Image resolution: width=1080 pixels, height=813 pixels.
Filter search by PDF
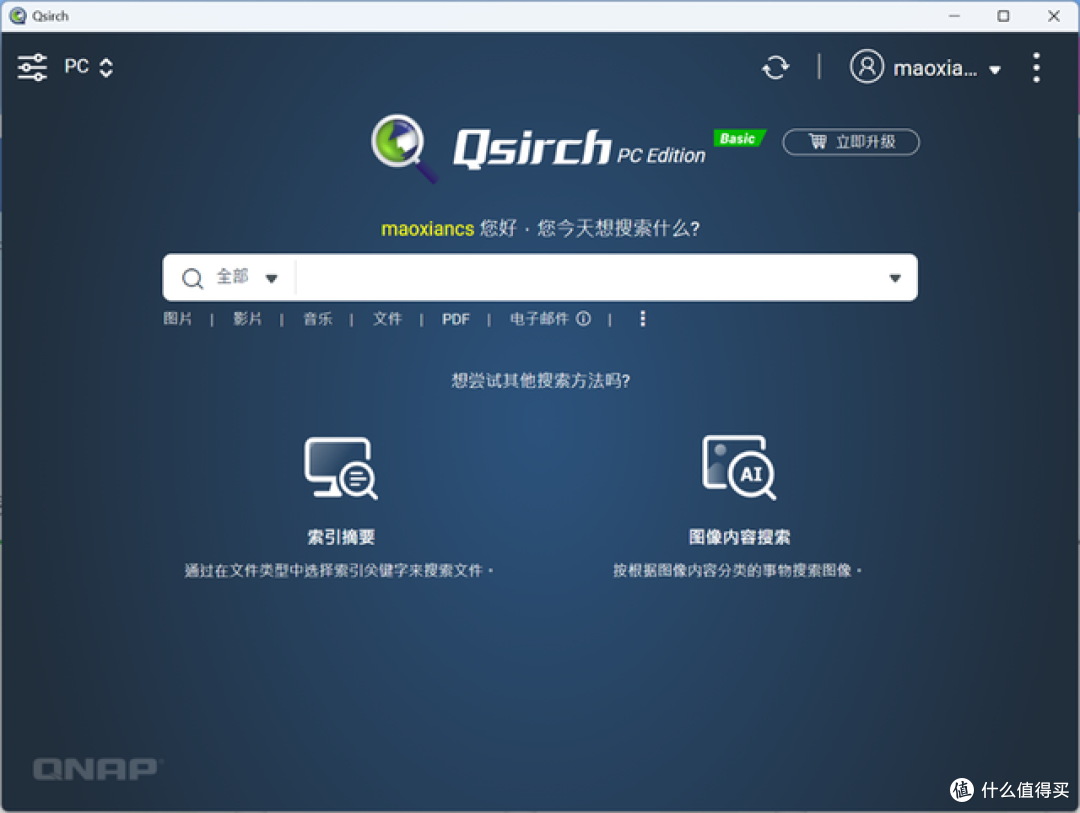(x=455, y=319)
